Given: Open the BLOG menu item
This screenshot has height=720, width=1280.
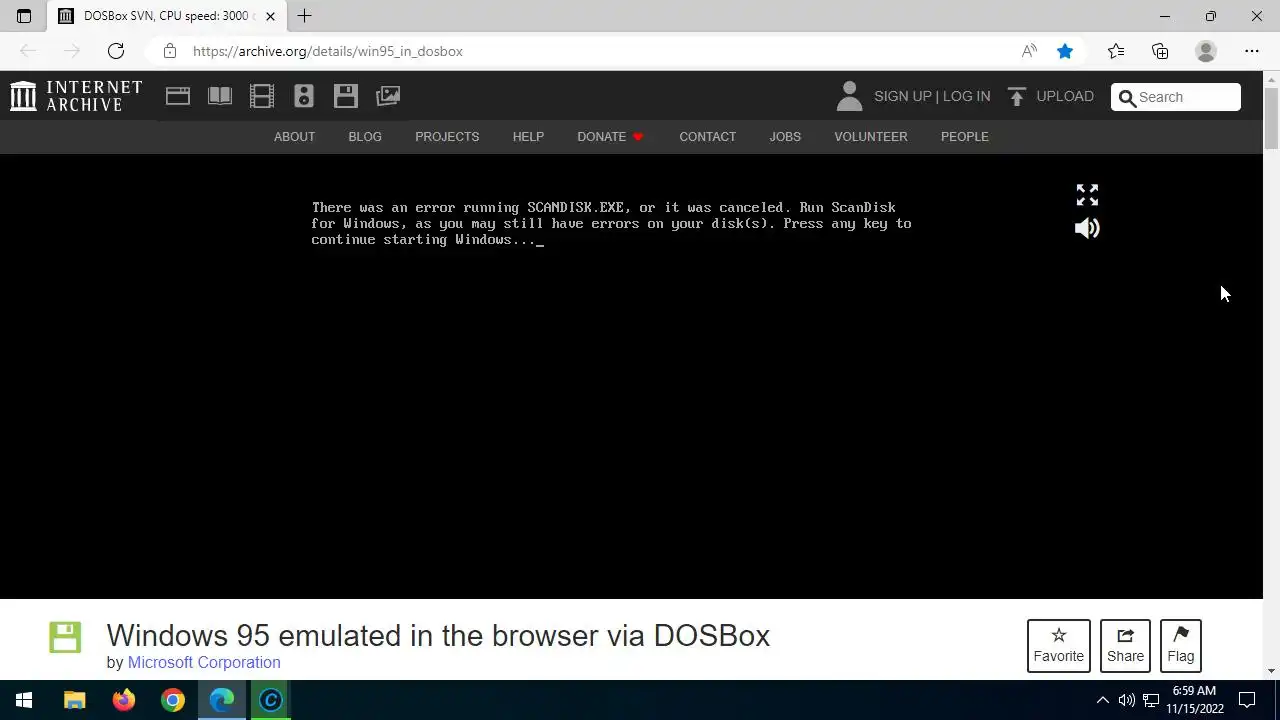Looking at the screenshot, I should [365, 136].
